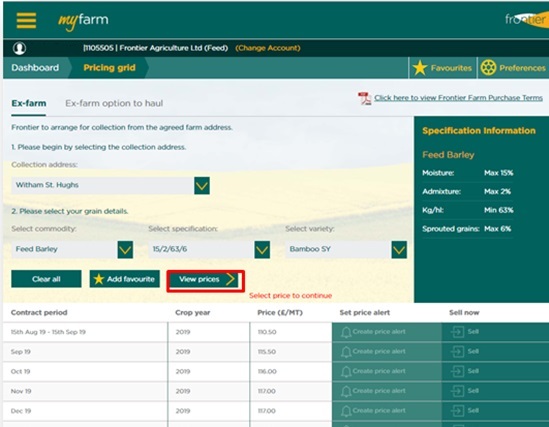Open the hamburger menu icon
Image resolution: width=549 pixels, height=427 pixels.
coord(26,21)
